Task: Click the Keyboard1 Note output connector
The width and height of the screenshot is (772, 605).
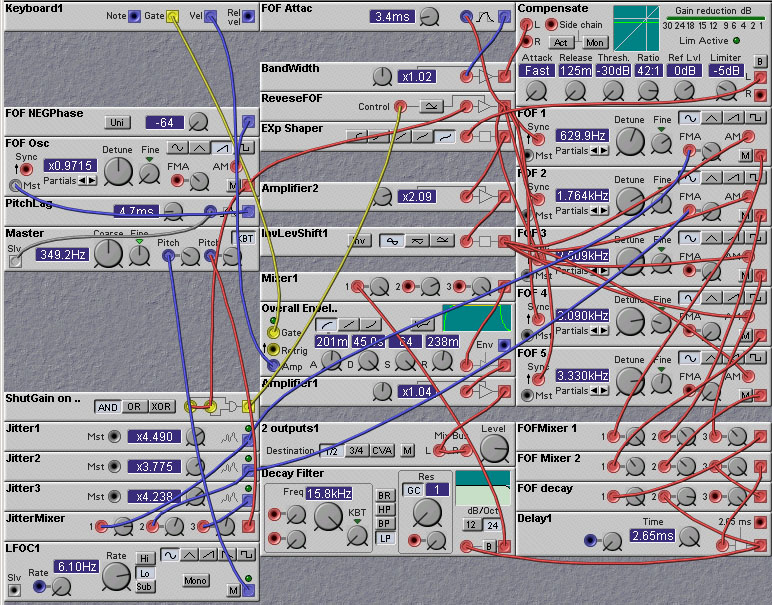Action: (134, 16)
